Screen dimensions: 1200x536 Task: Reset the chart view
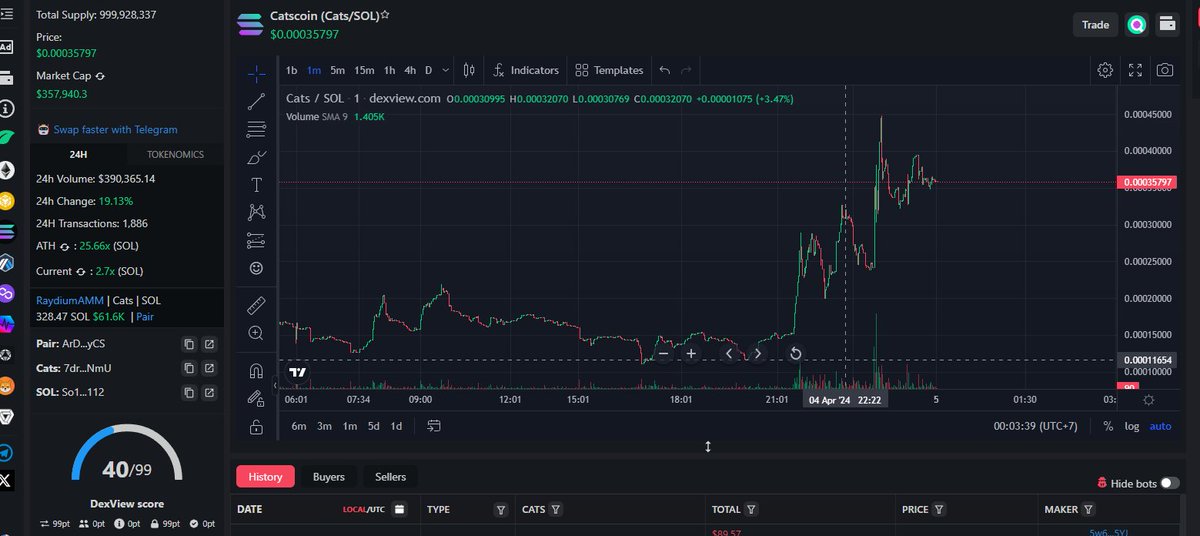tap(795, 353)
